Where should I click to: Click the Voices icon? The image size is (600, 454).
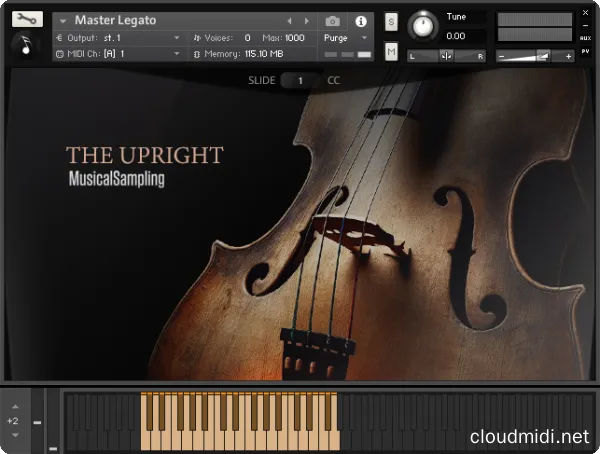click(x=197, y=38)
